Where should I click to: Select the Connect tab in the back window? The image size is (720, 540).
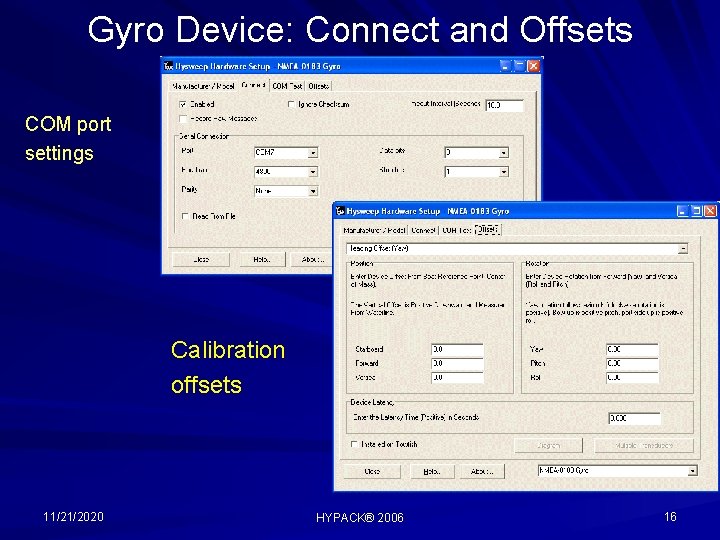point(253,85)
